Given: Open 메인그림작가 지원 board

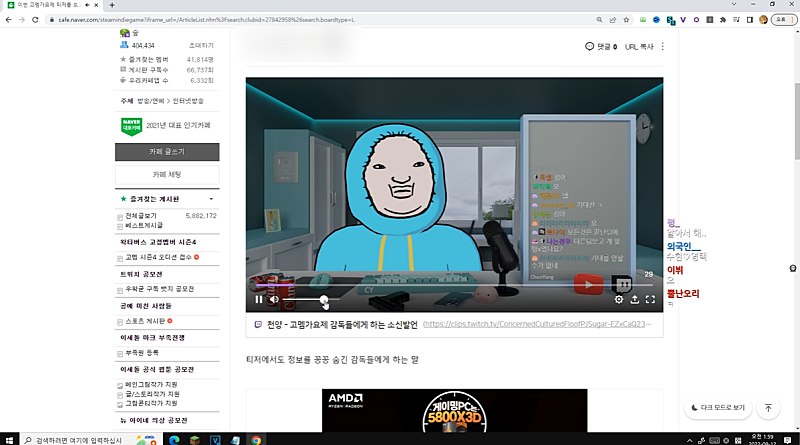Looking at the screenshot, I should tap(151, 384).
